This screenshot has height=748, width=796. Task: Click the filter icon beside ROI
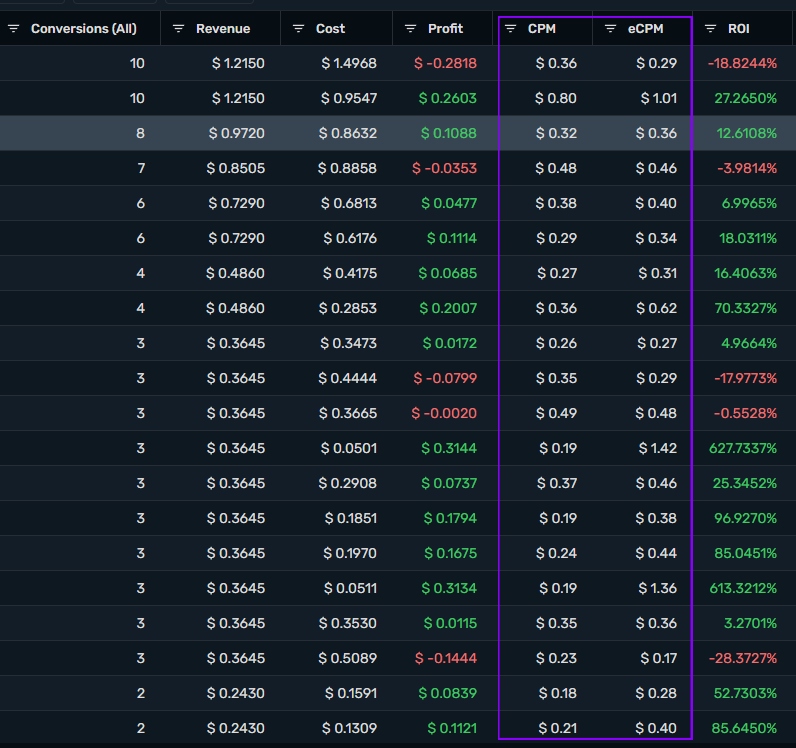point(711,29)
